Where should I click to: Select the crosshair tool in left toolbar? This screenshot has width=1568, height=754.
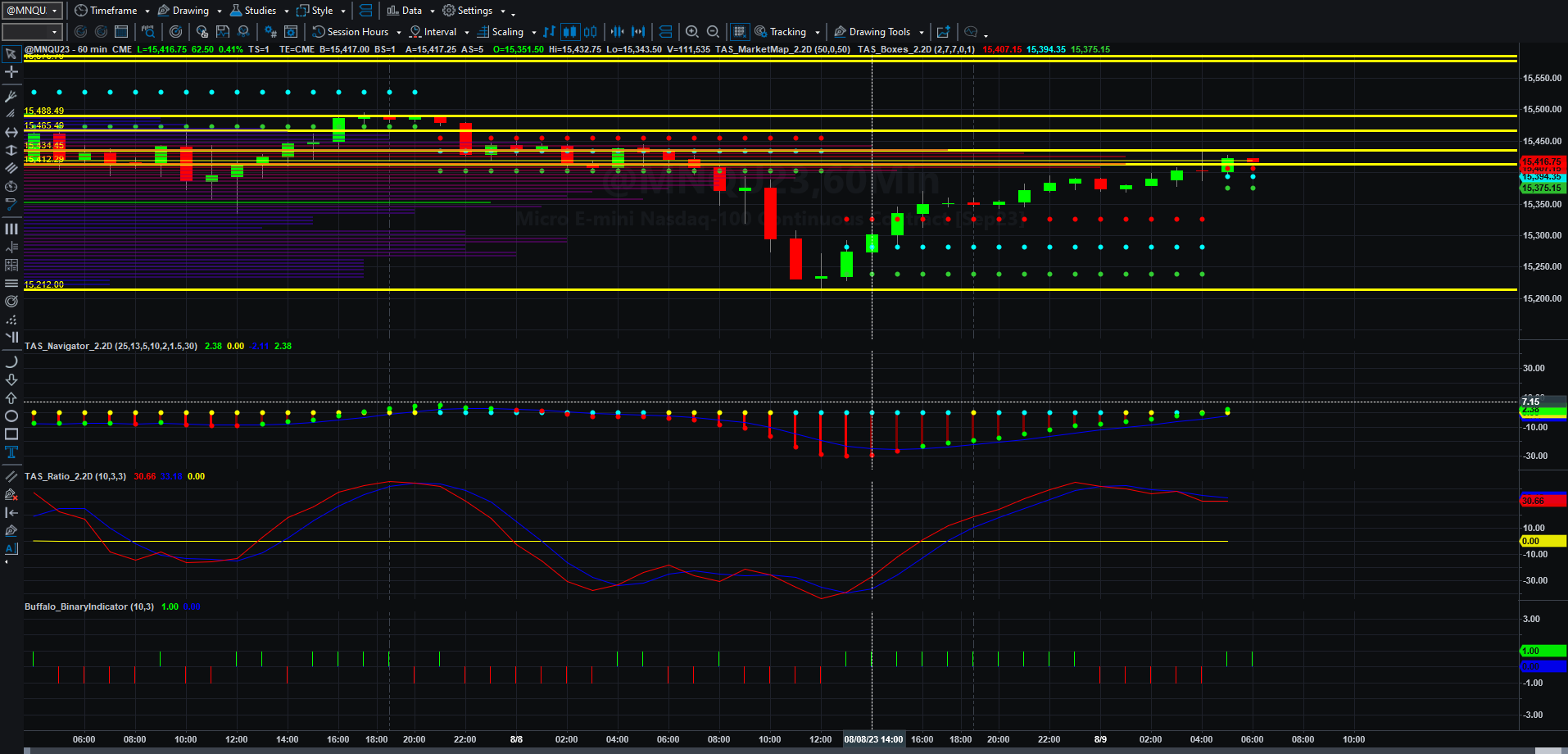point(11,72)
